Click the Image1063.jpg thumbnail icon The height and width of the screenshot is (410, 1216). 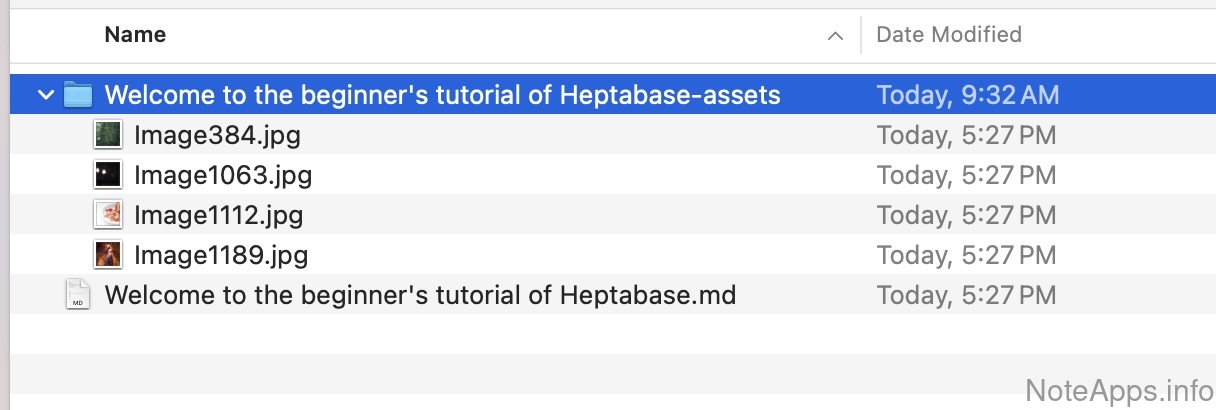pos(108,175)
